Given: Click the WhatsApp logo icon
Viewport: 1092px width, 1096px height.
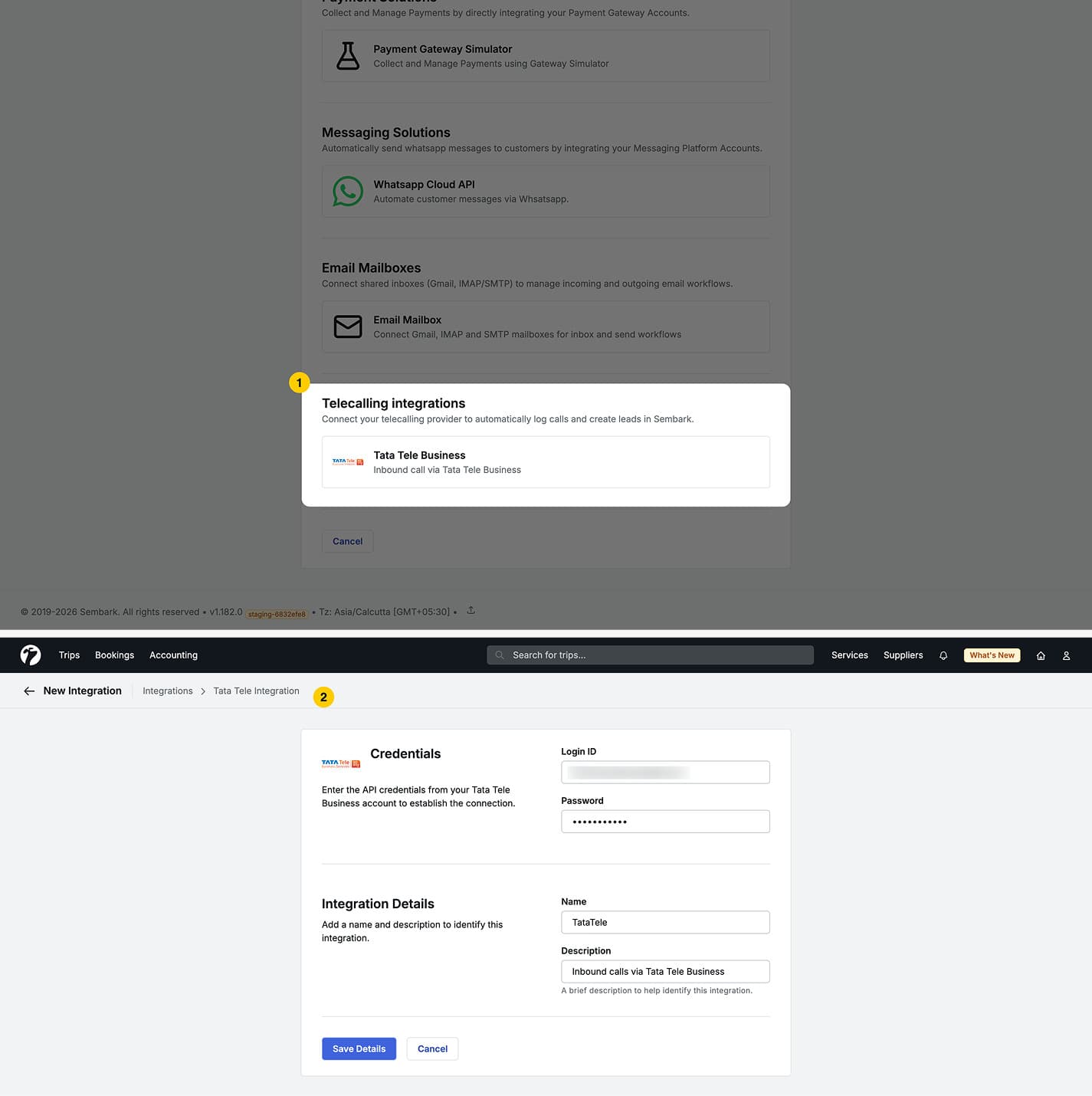Looking at the screenshot, I should [x=348, y=192].
